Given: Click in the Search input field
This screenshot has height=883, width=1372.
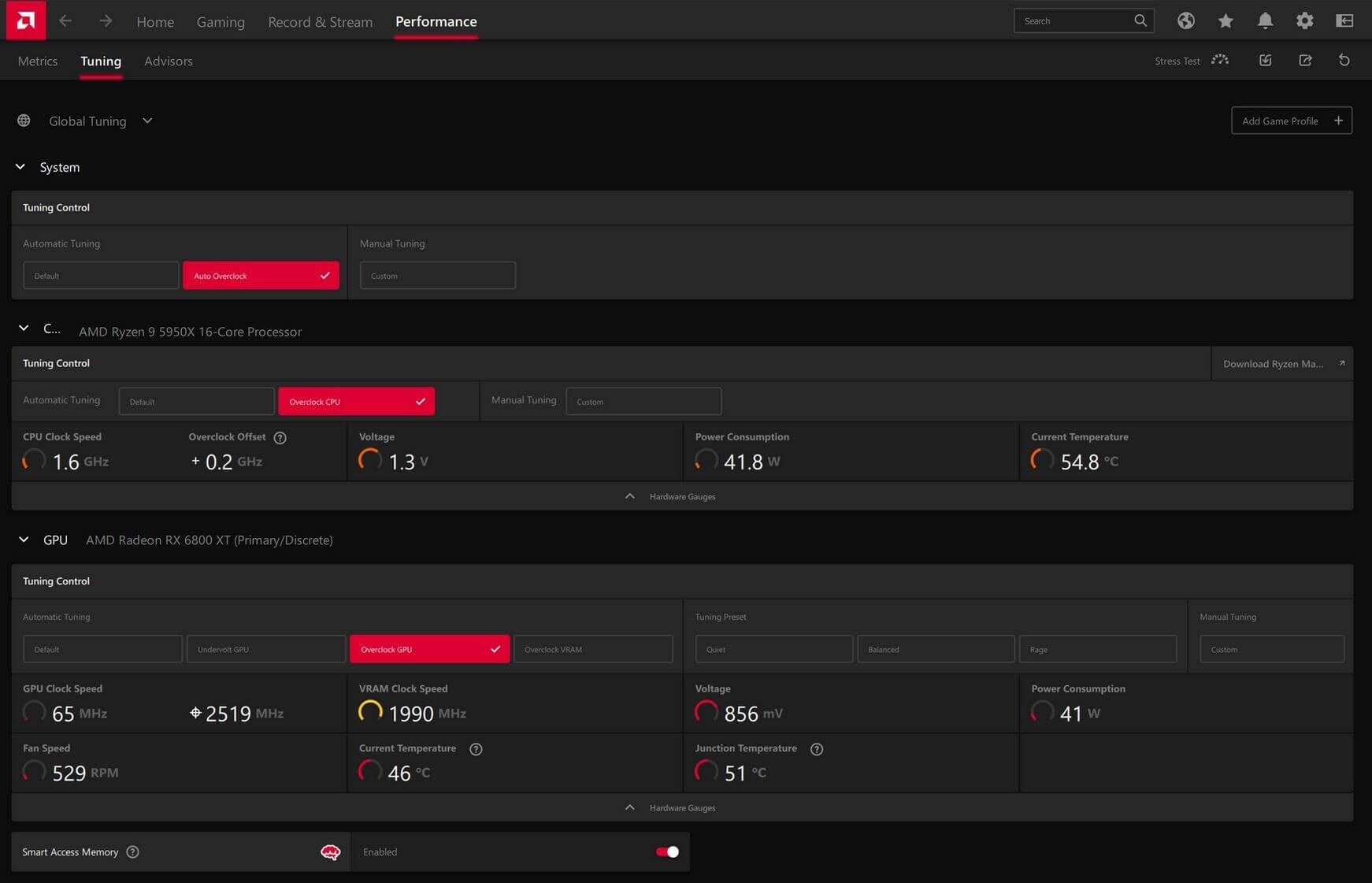Looking at the screenshot, I should point(1074,21).
